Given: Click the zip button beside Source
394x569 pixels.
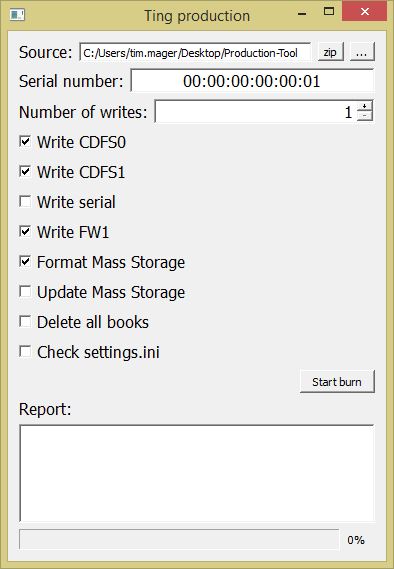Looking at the screenshot, I should [331, 52].
